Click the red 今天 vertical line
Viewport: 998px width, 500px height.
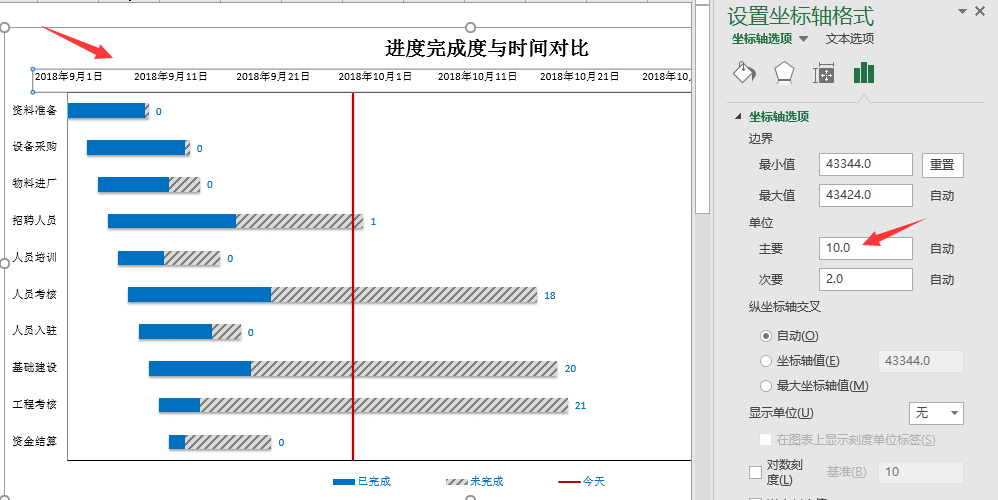click(x=353, y=276)
